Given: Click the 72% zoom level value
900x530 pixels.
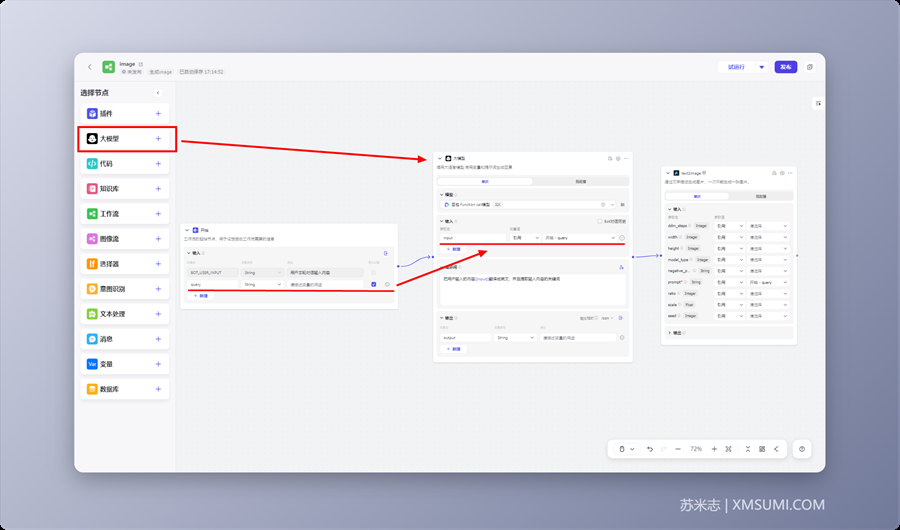Looking at the screenshot, I should [x=696, y=449].
